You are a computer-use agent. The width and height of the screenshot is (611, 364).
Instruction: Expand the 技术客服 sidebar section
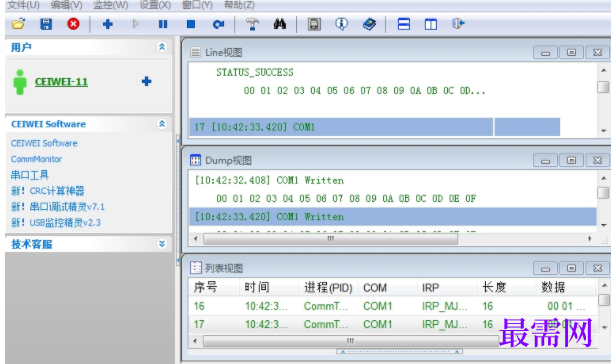tap(162, 244)
